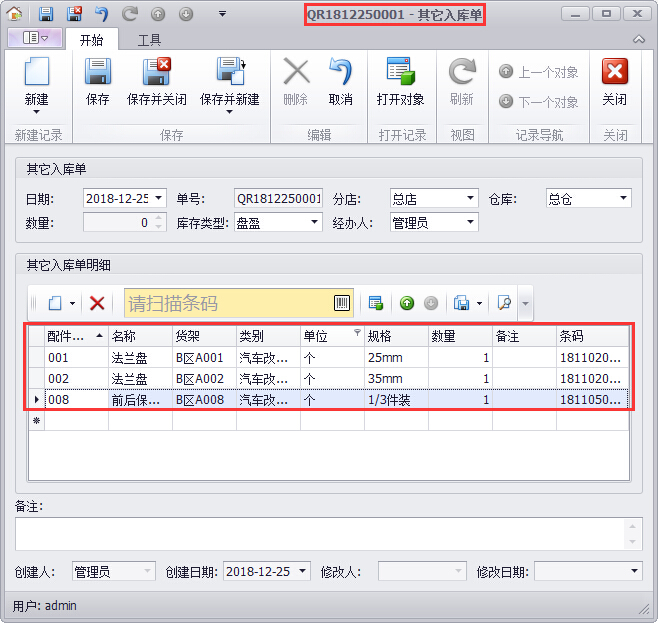Screen dimensions: 658x623
Task: Sort by the 名称 column header
Action: pyautogui.click(x=140, y=337)
